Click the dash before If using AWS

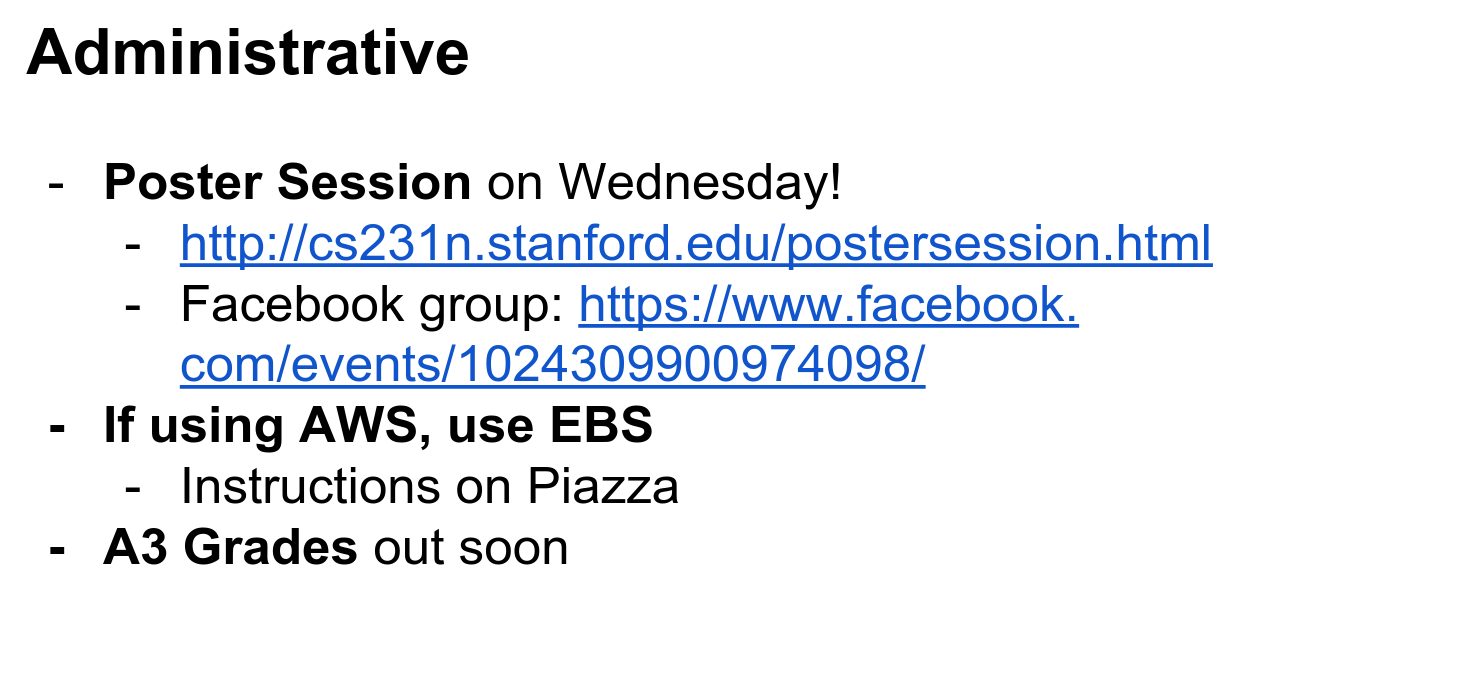coord(57,427)
